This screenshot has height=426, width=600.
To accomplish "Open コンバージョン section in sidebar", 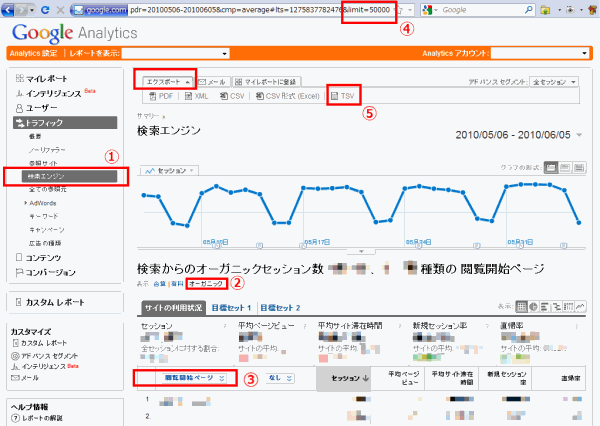I will click(46, 273).
